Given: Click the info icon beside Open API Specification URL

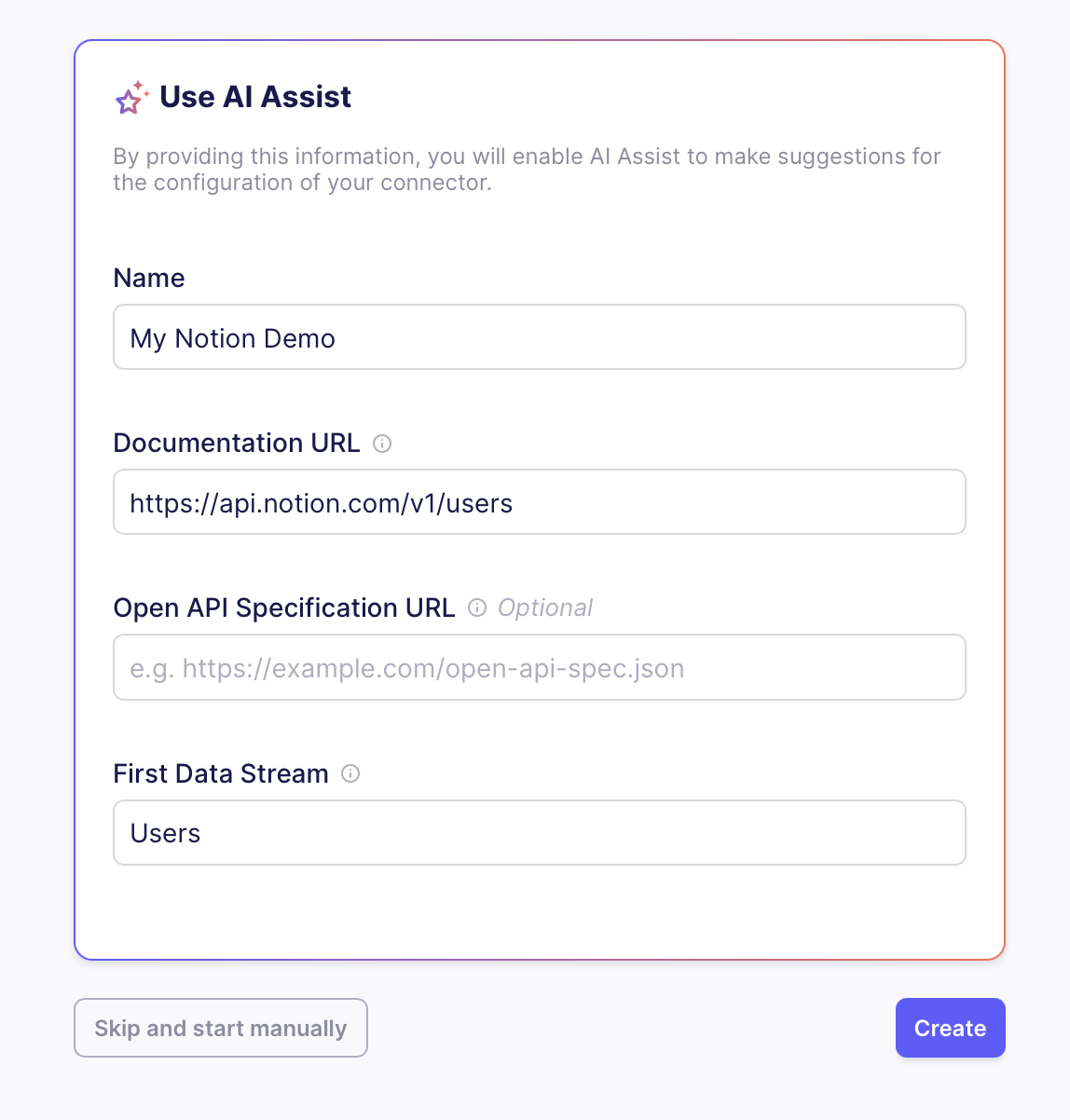Looking at the screenshot, I should click(x=476, y=608).
